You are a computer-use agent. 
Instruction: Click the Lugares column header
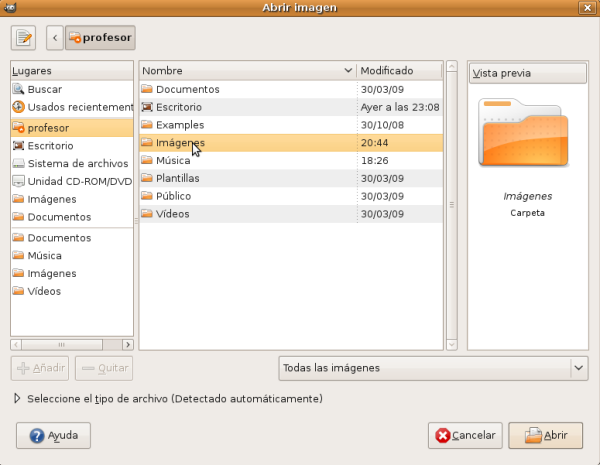(71, 71)
